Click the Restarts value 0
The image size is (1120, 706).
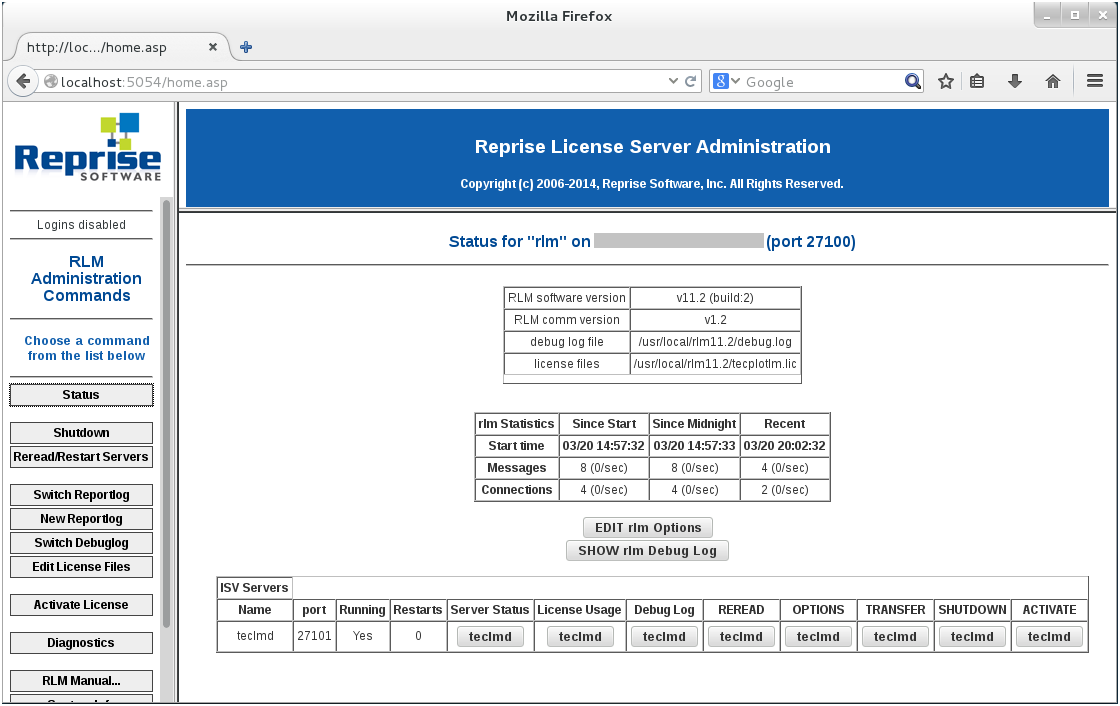pos(418,636)
